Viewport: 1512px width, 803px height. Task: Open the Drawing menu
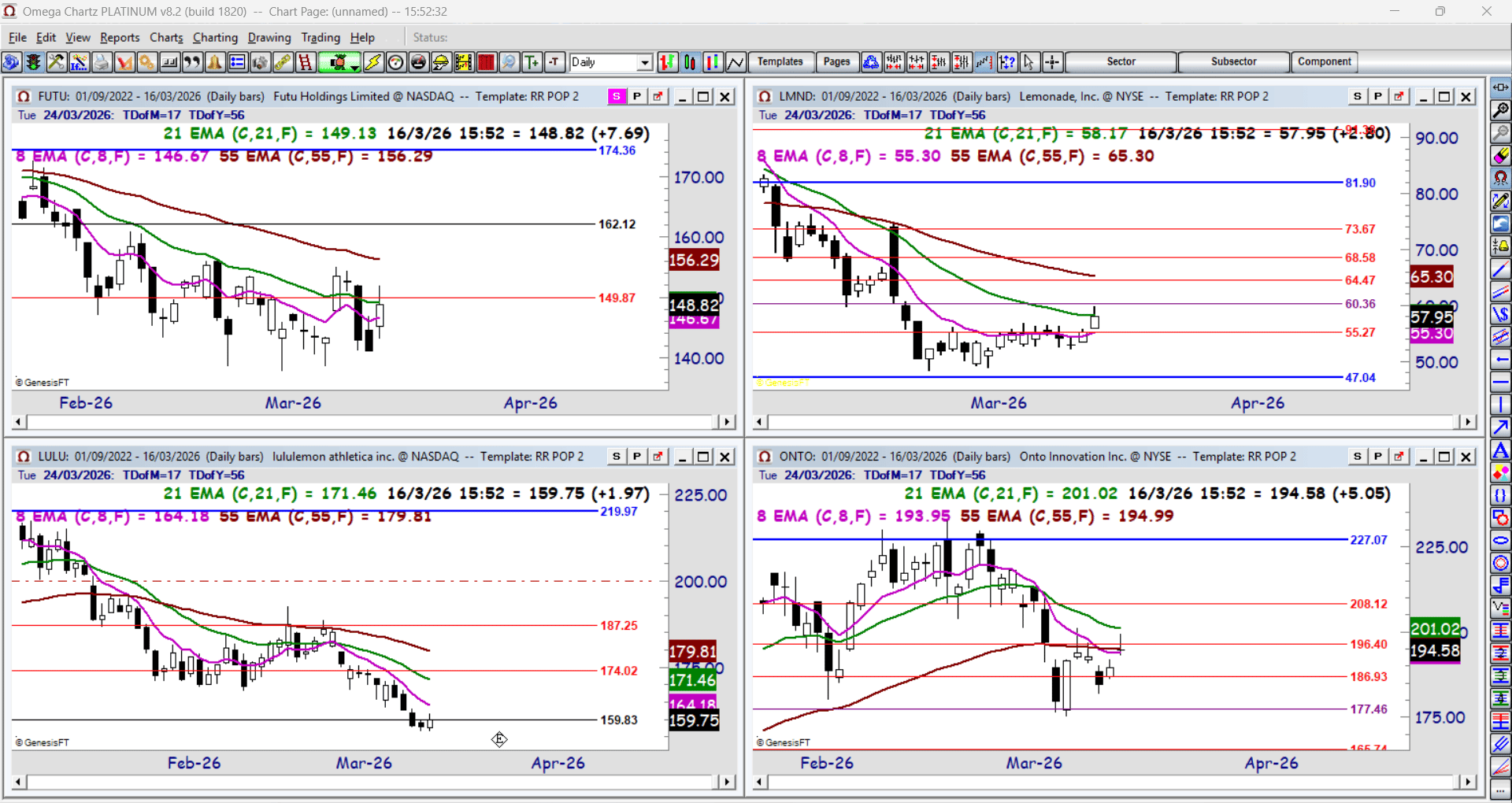[269, 38]
